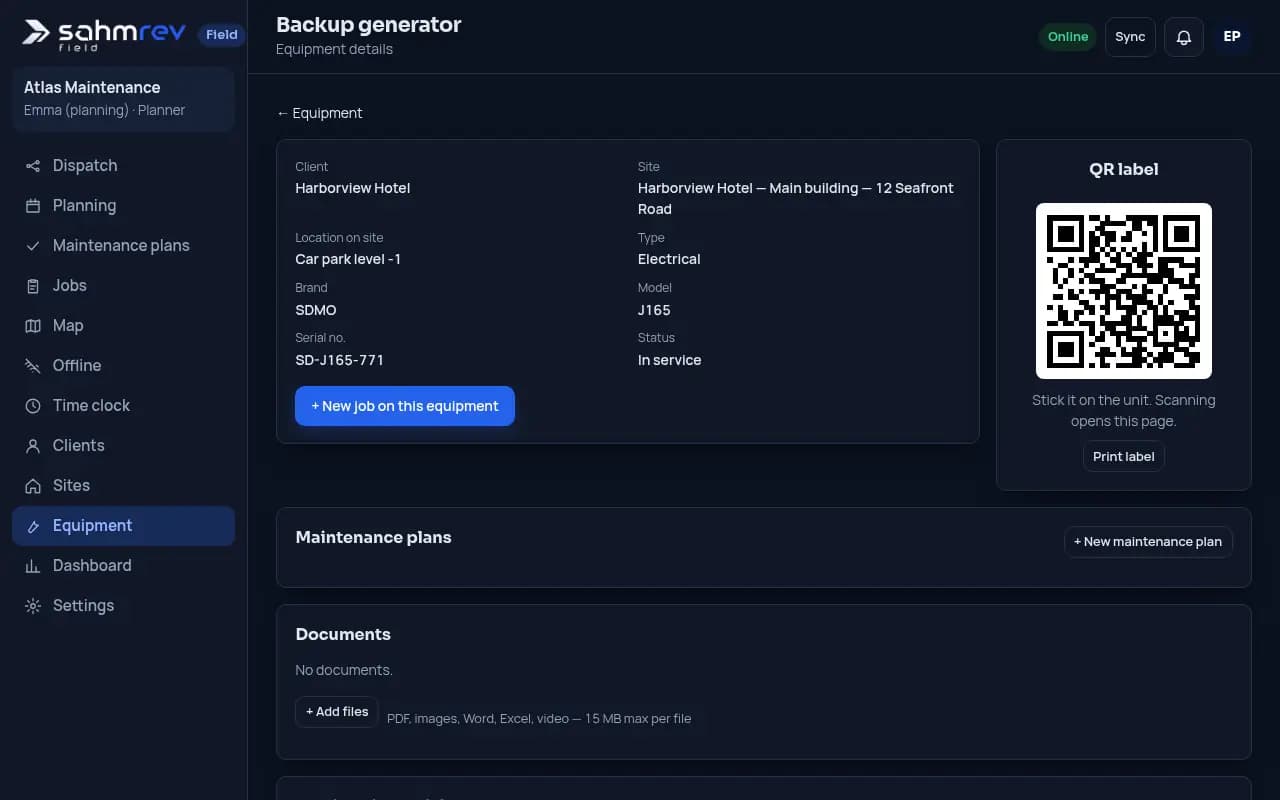Click the brand value SDMO

click(x=316, y=310)
